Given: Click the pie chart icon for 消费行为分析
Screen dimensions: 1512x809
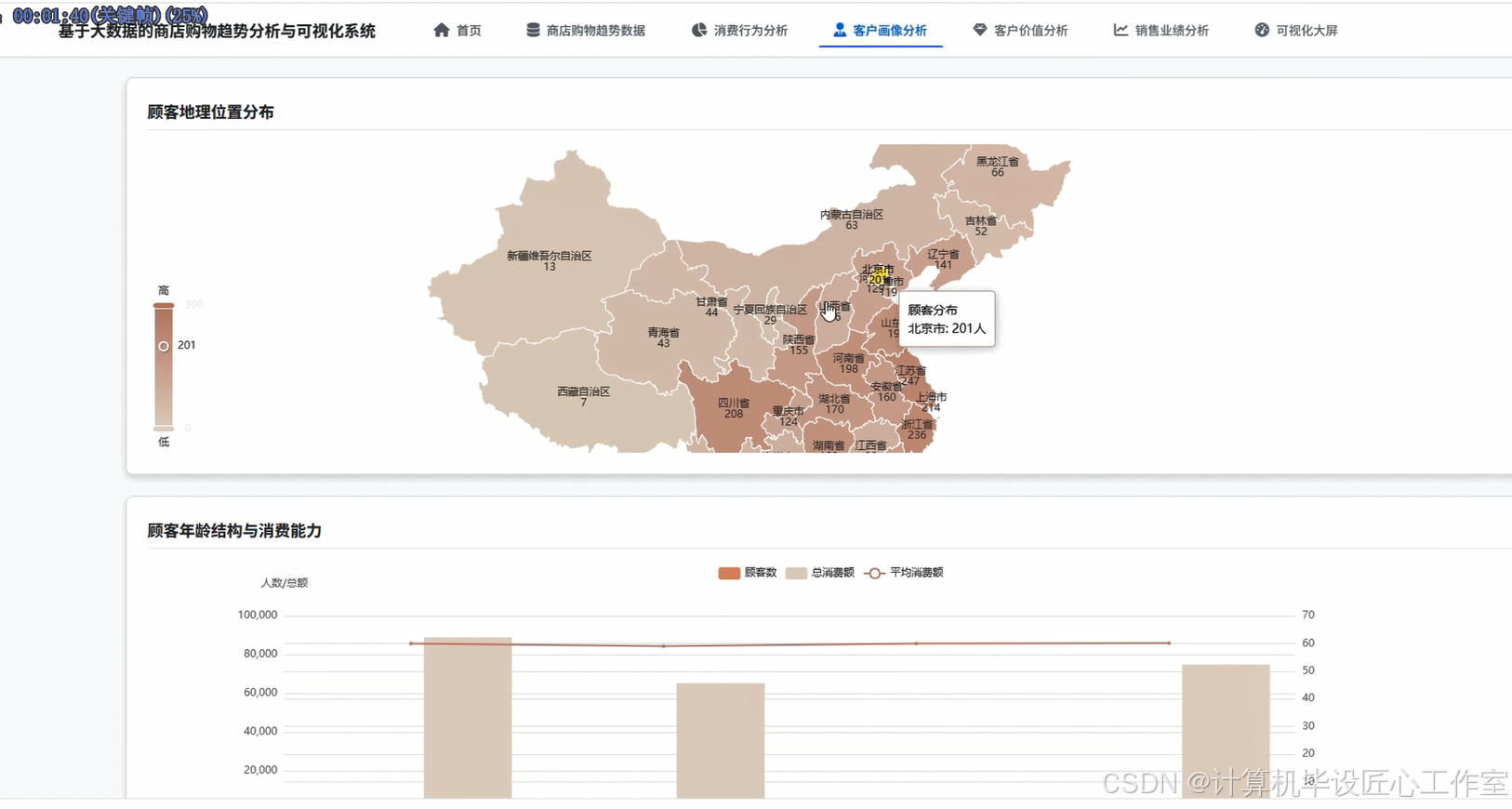Looking at the screenshot, I should coord(699,30).
